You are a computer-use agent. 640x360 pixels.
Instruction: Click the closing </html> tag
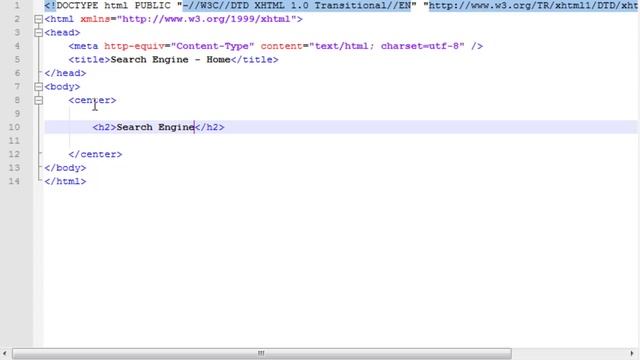(x=65, y=181)
